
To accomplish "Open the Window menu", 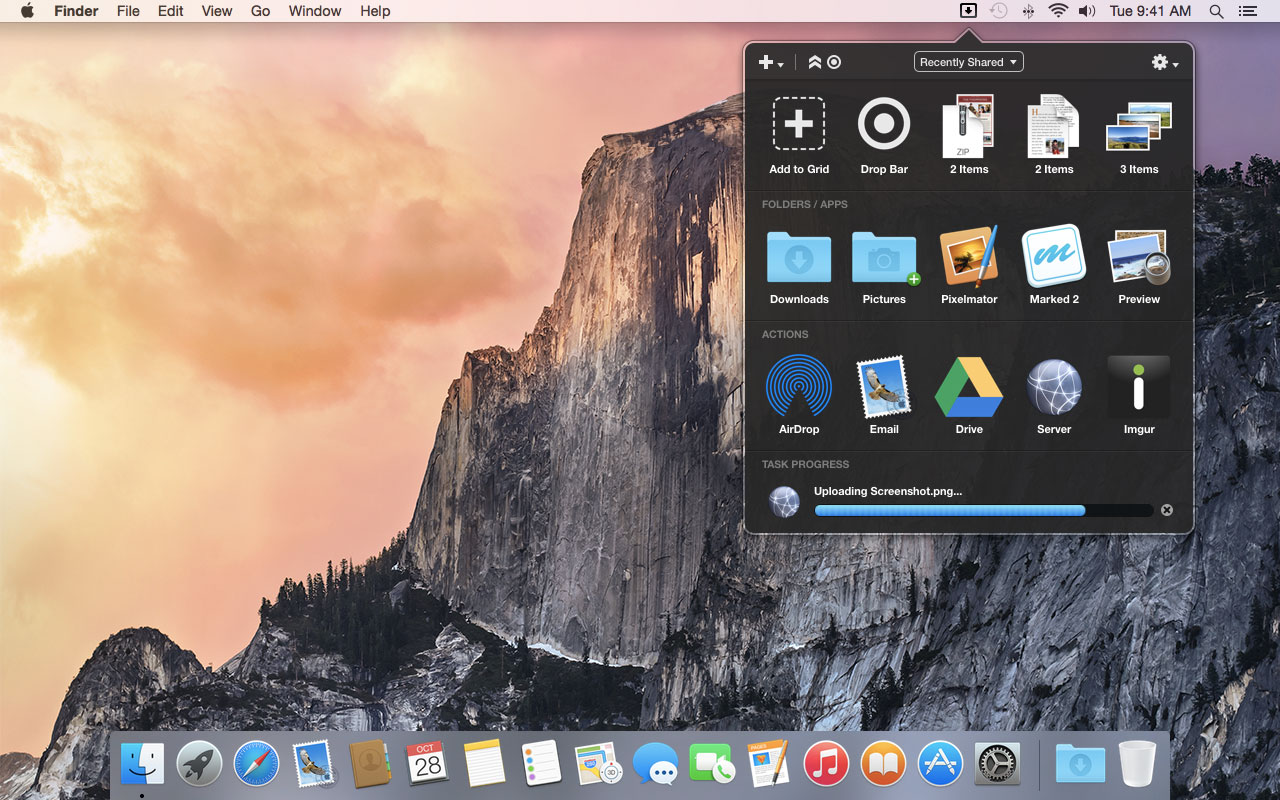I will pos(315,11).
